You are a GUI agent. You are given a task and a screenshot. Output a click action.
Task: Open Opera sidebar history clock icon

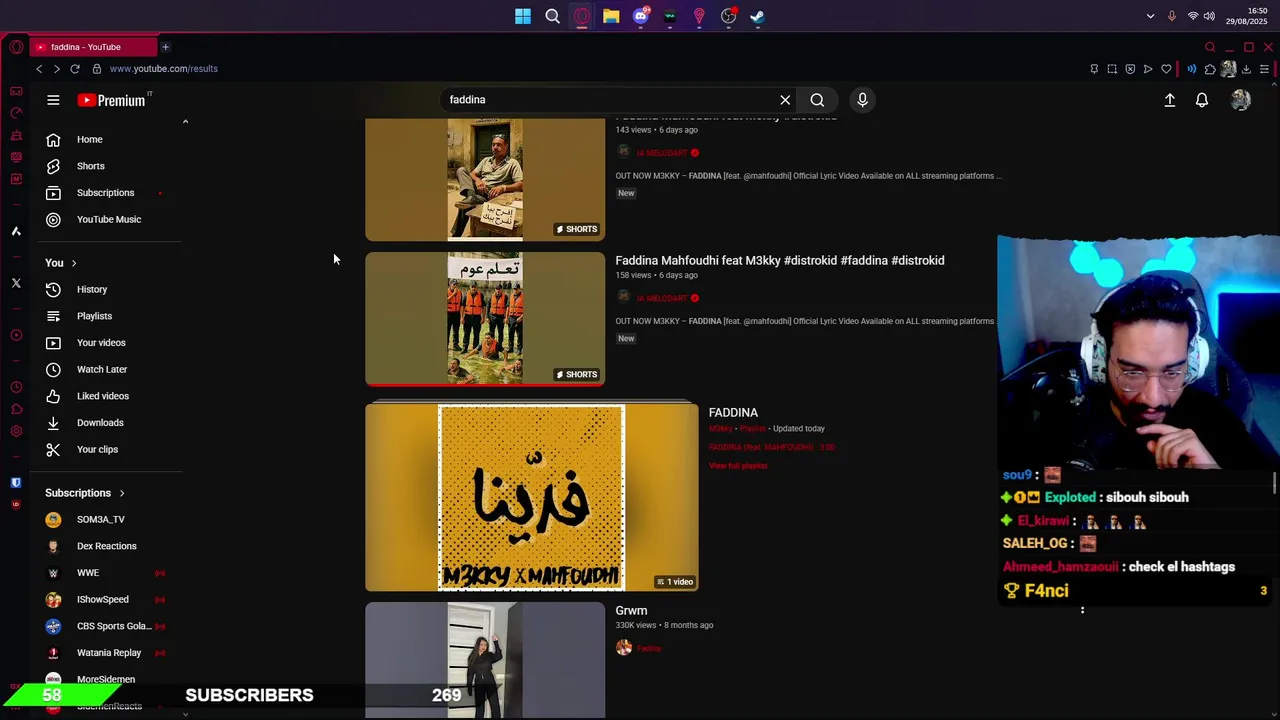pos(16,387)
